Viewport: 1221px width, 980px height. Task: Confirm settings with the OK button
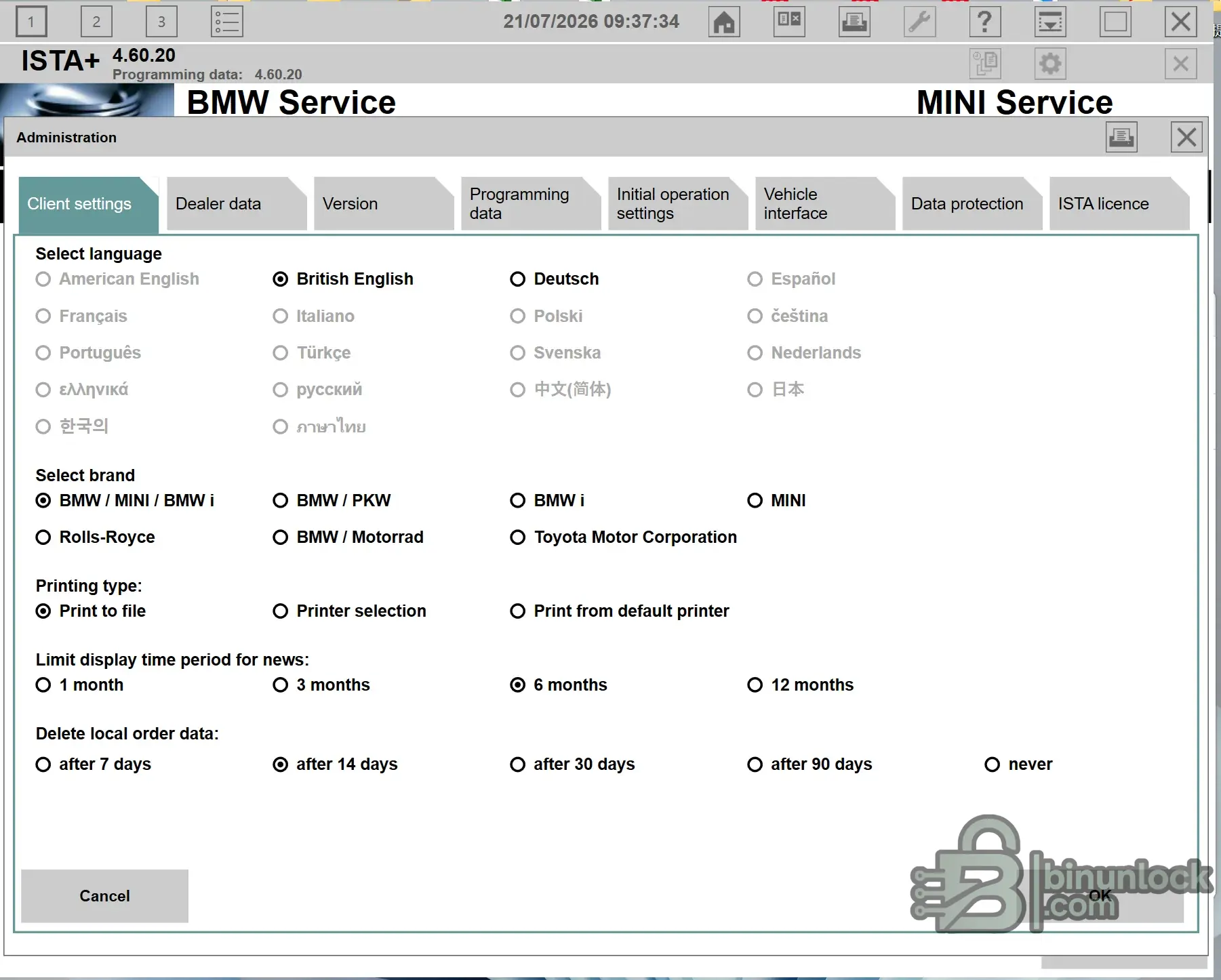point(1100,896)
